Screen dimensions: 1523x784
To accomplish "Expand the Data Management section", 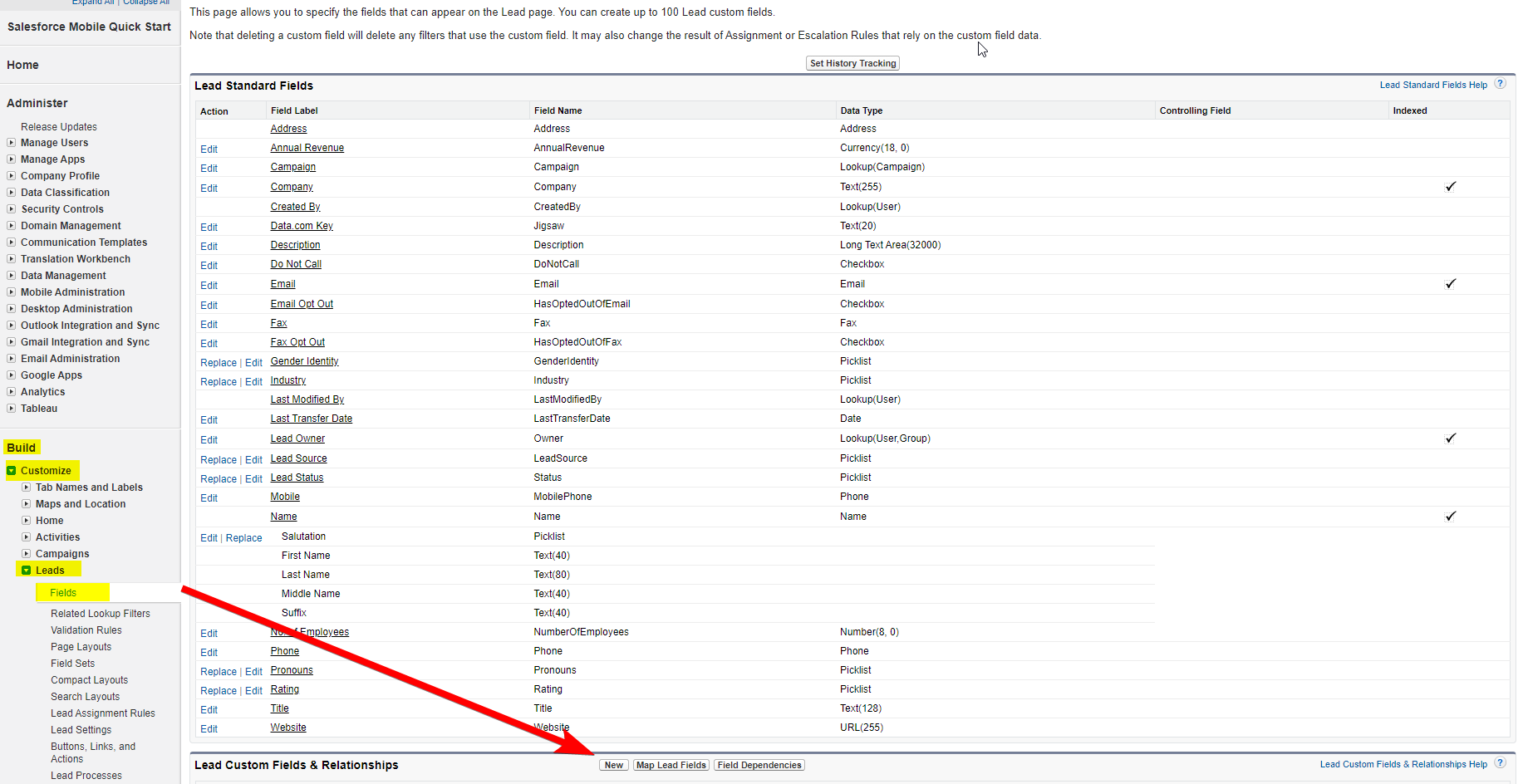I will [12, 276].
